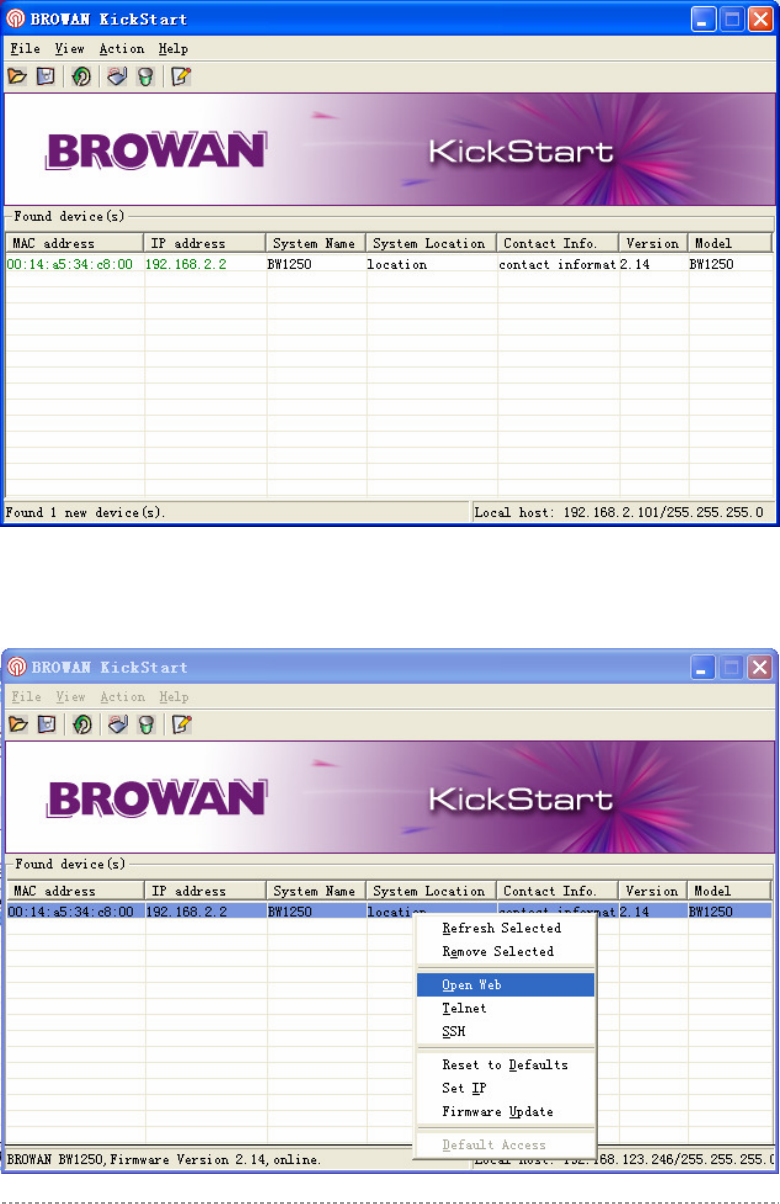Click green IP 192.168.2.2 in upper window
This screenshot has width=780, height=1204.
point(187,264)
